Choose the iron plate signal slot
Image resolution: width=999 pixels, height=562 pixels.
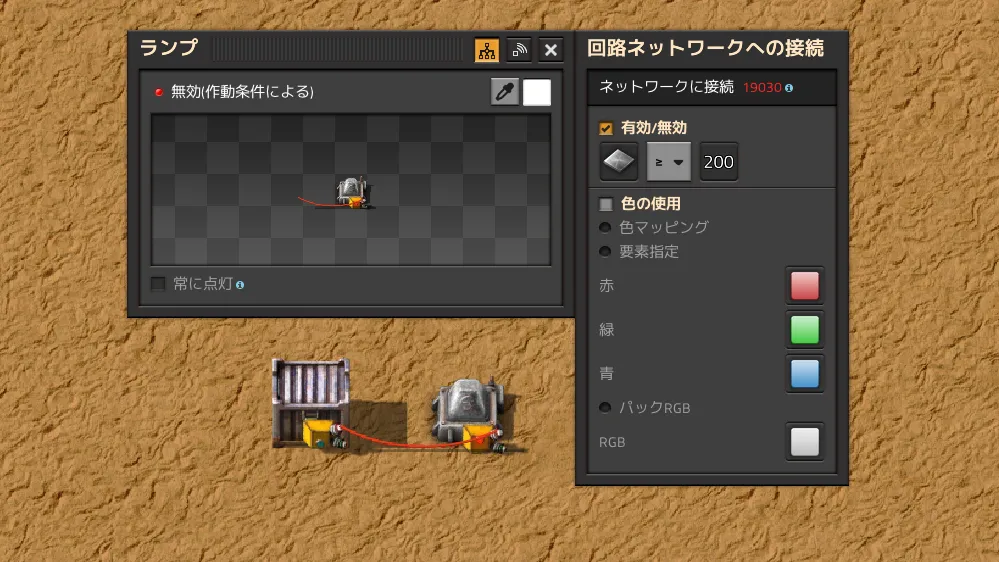pyautogui.click(x=619, y=162)
